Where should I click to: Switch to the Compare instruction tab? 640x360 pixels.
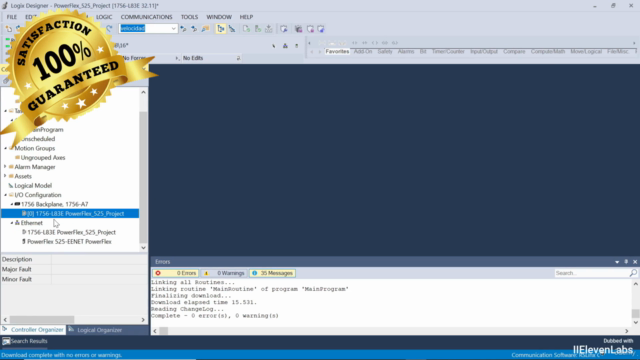pos(514,51)
